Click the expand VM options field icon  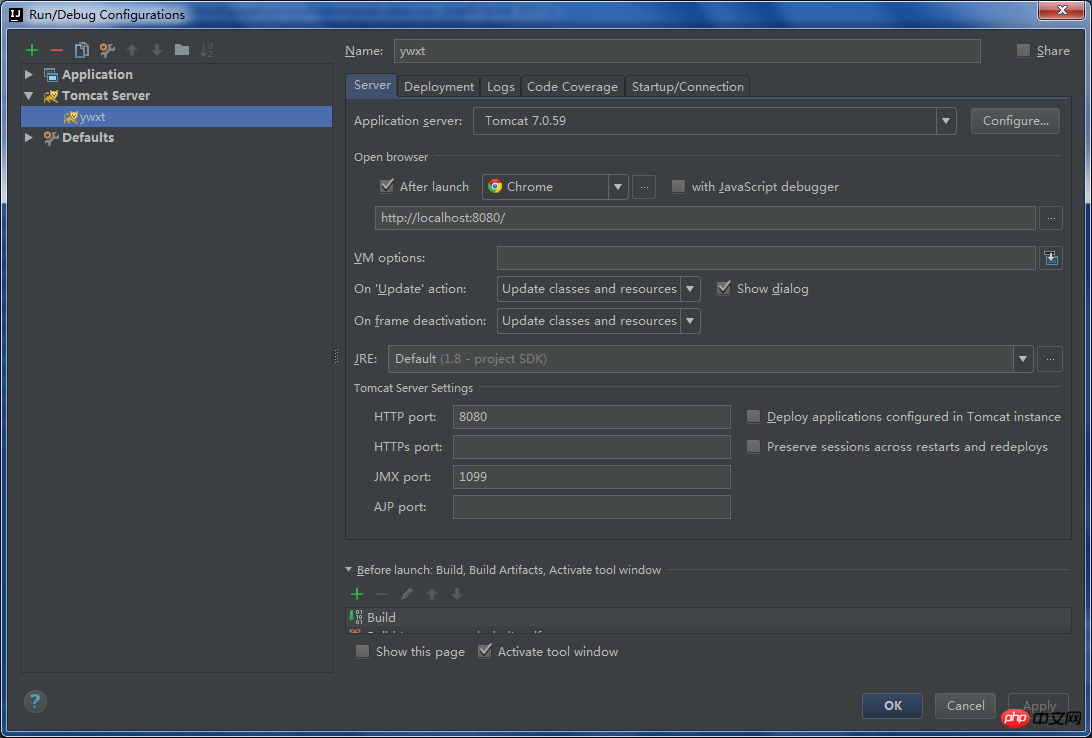click(1050, 258)
